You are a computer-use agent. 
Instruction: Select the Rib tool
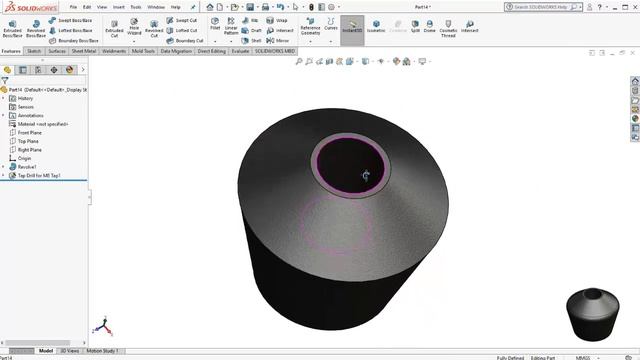tap(250, 20)
